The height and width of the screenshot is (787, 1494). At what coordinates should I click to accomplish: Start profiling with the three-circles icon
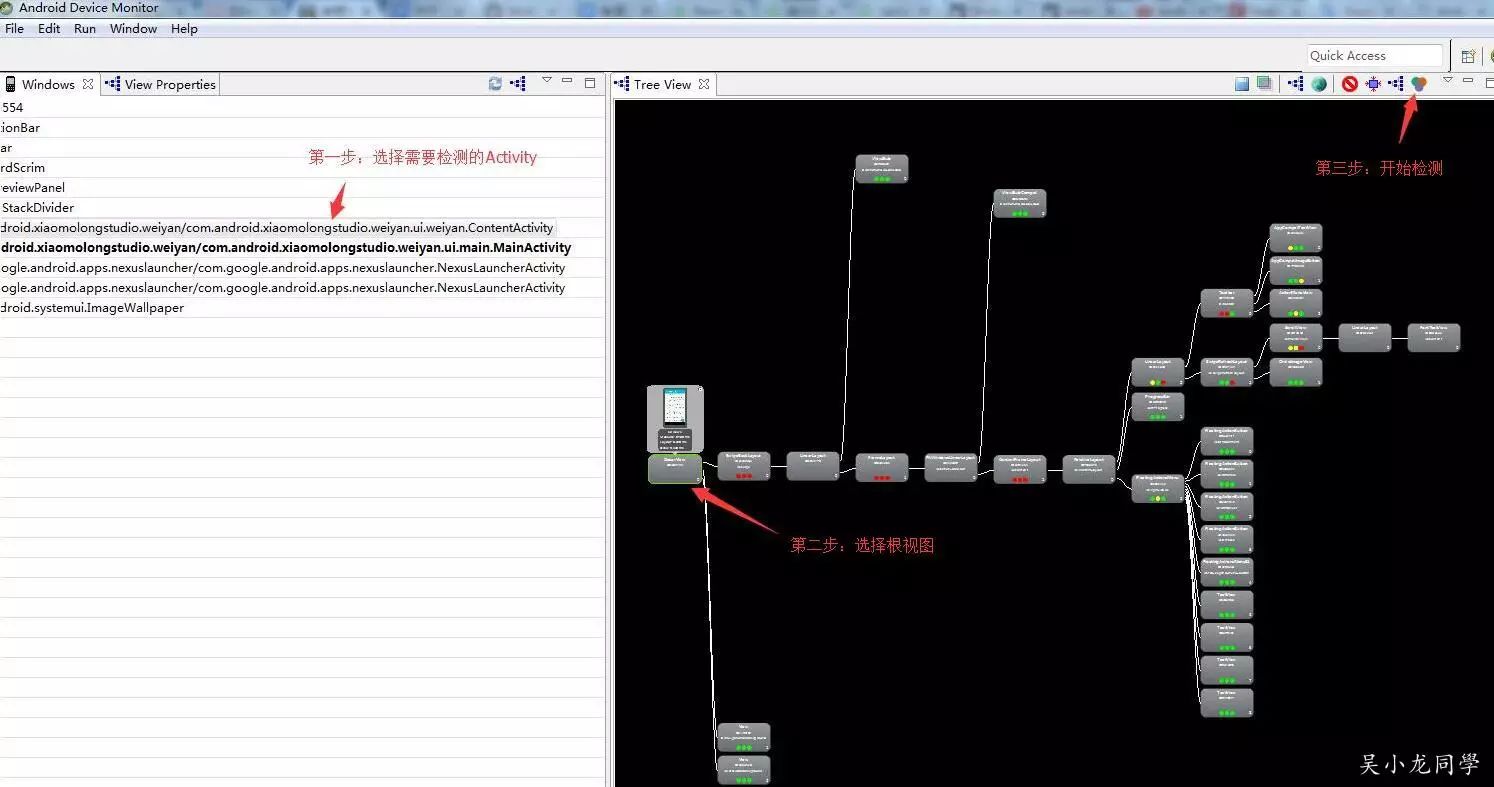pyautogui.click(x=1419, y=84)
